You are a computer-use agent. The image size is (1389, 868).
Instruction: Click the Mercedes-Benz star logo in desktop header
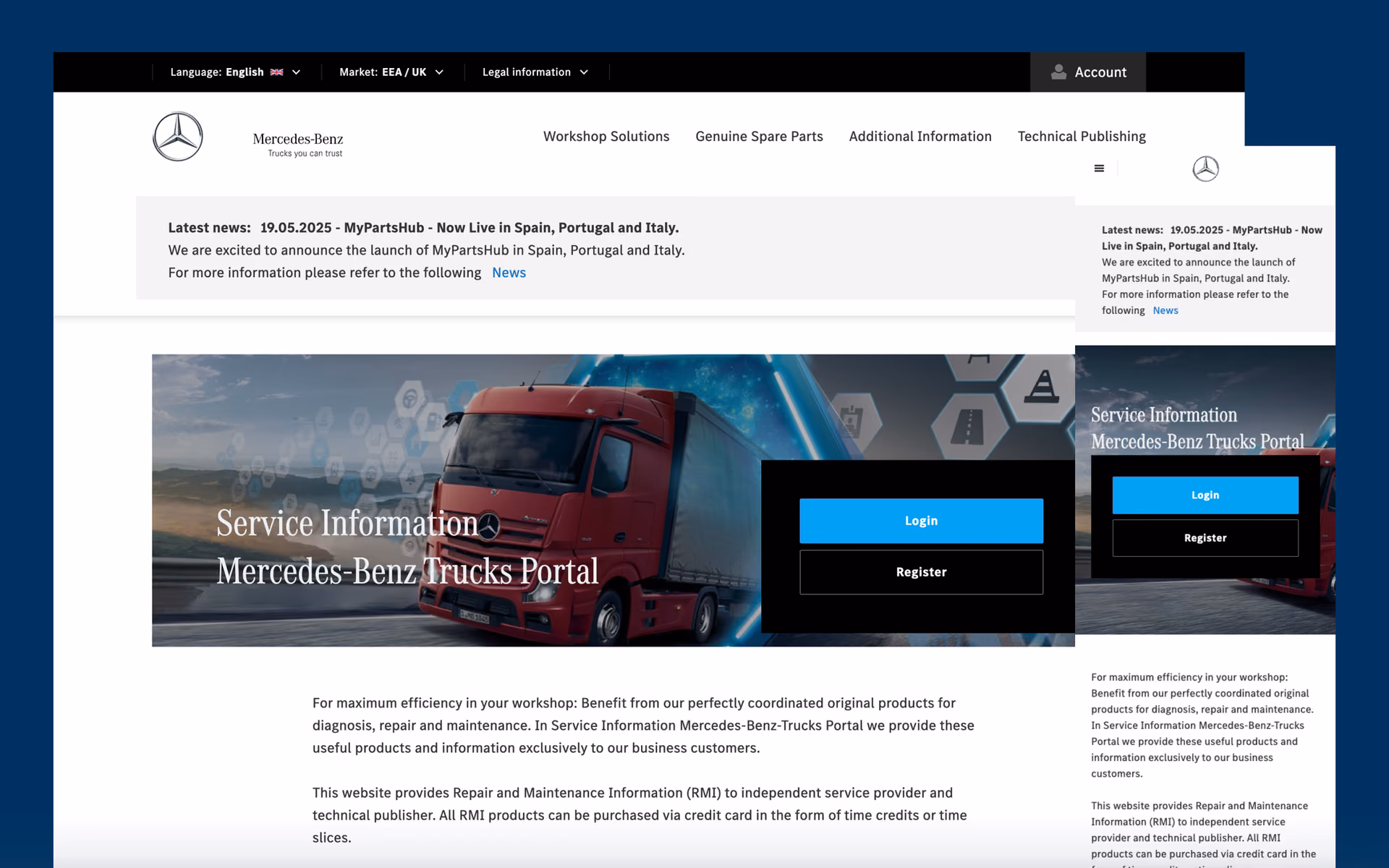(x=178, y=137)
